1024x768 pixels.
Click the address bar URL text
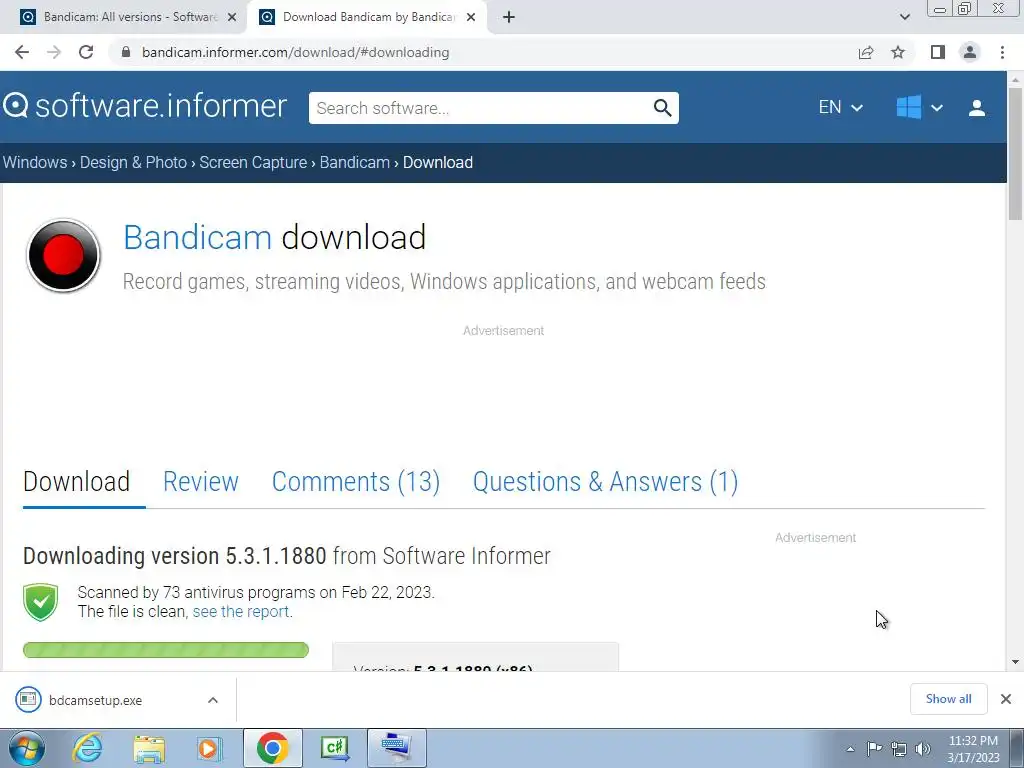pyautogui.click(x=295, y=52)
